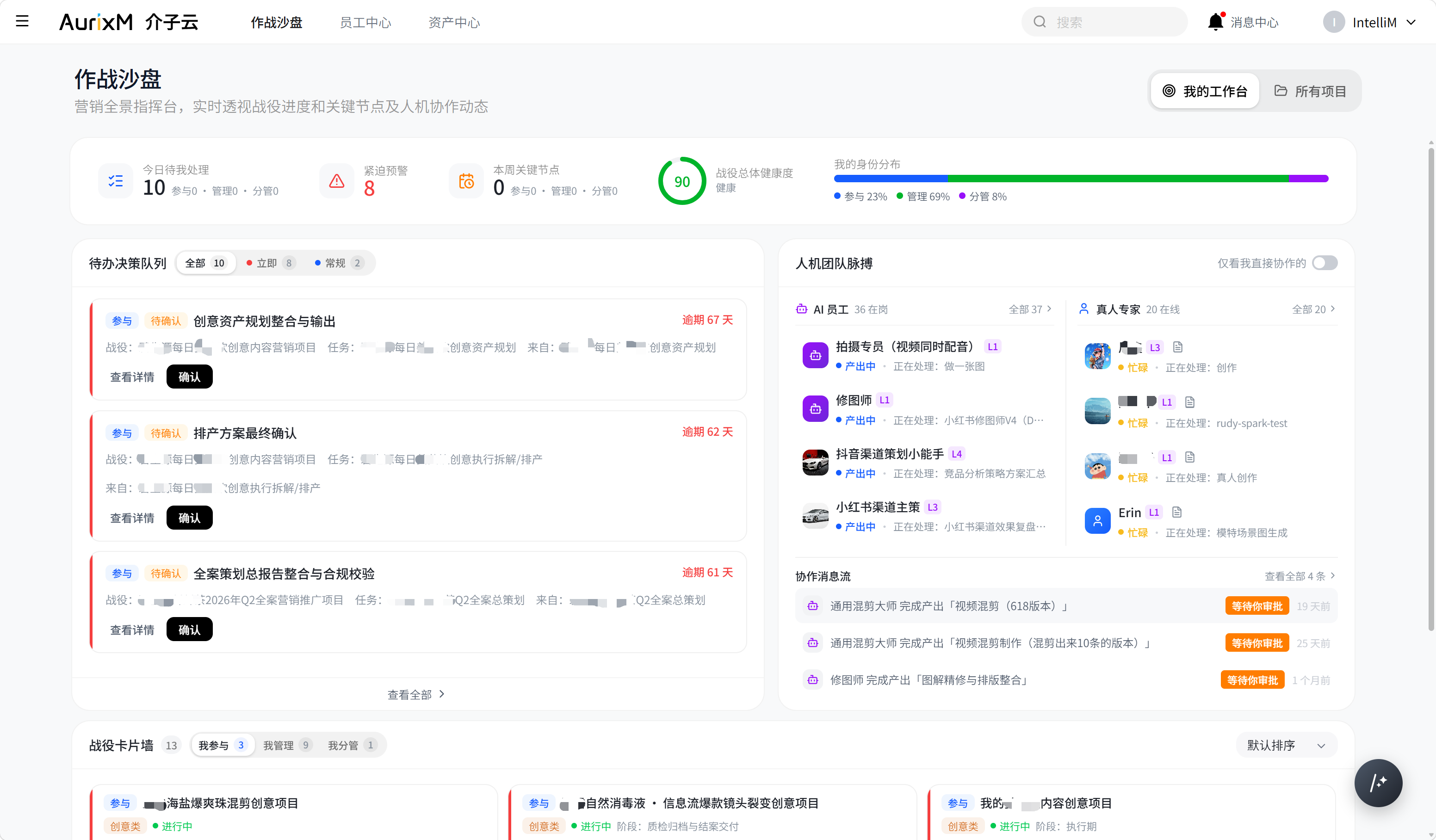This screenshot has width=1436, height=840.
Task: Open the IntelliM account dropdown arrow
Action: pyautogui.click(x=1411, y=22)
